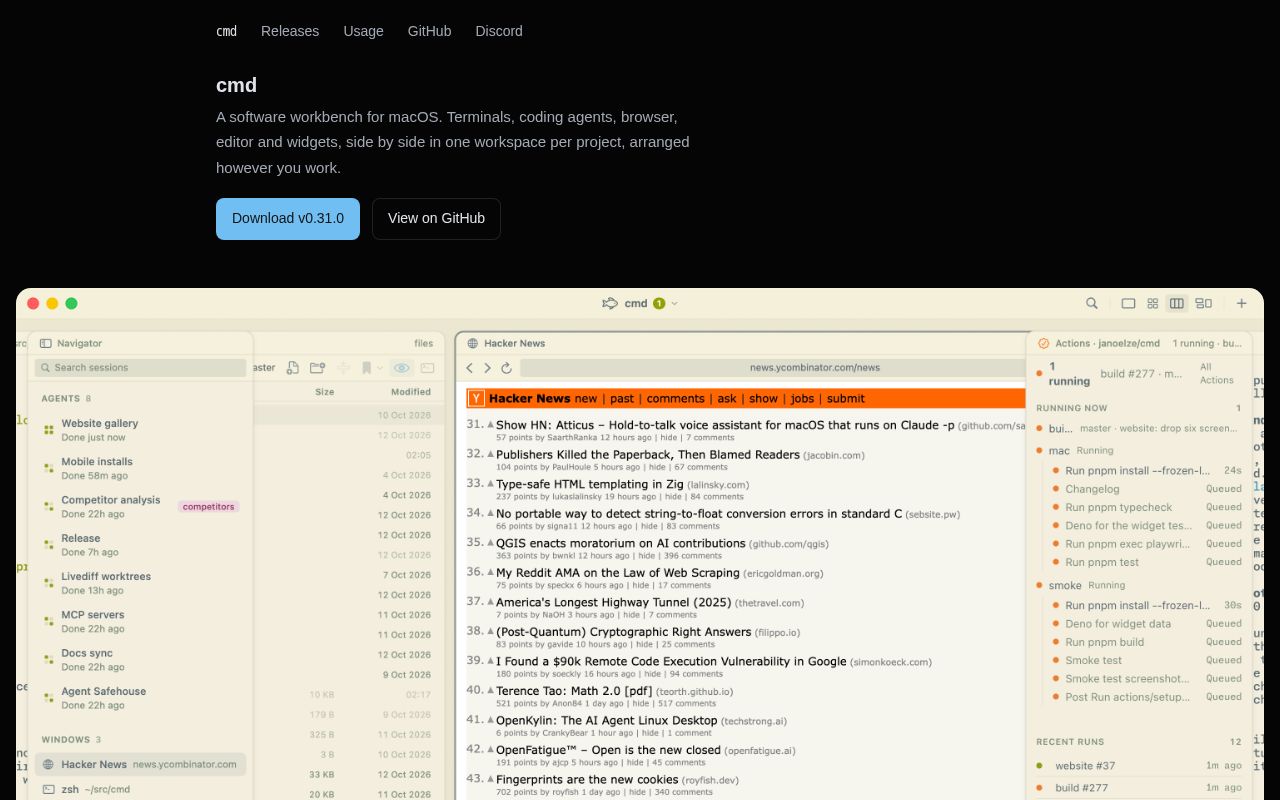Open the bookmark dropdown chevron in files toolbar
Viewport: 1280px width, 800px height.
[380, 368]
